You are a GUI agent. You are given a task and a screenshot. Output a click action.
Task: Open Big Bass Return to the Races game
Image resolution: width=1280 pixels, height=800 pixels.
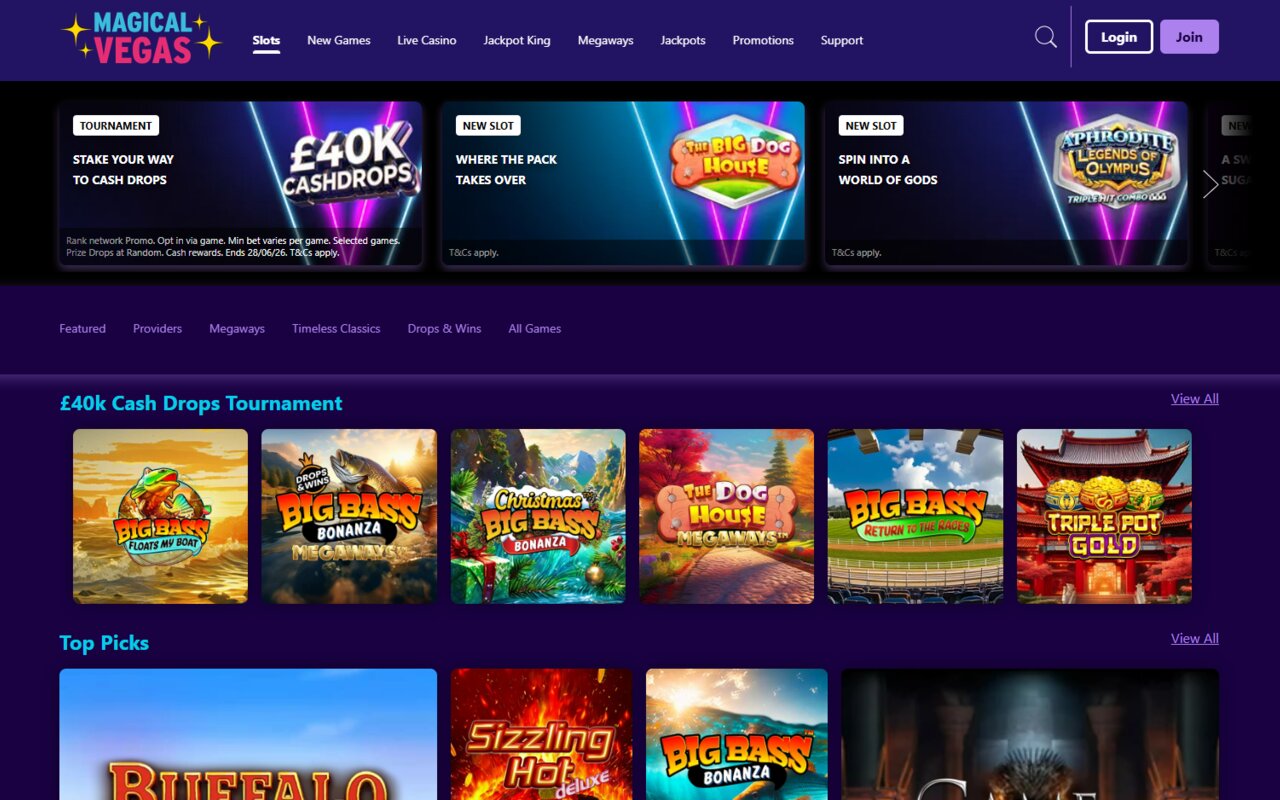tap(916, 516)
